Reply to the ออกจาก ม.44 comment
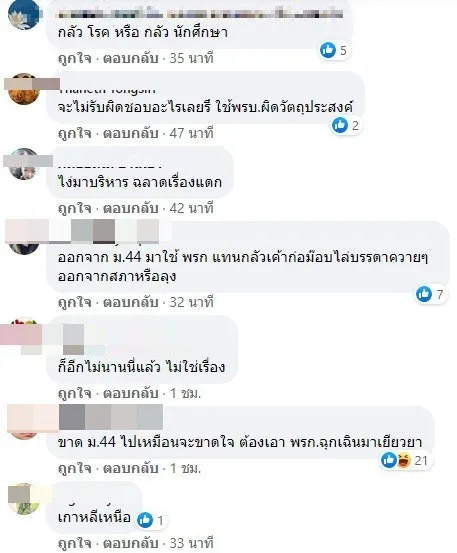Viewport: 457px width, 553px height. (130, 302)
